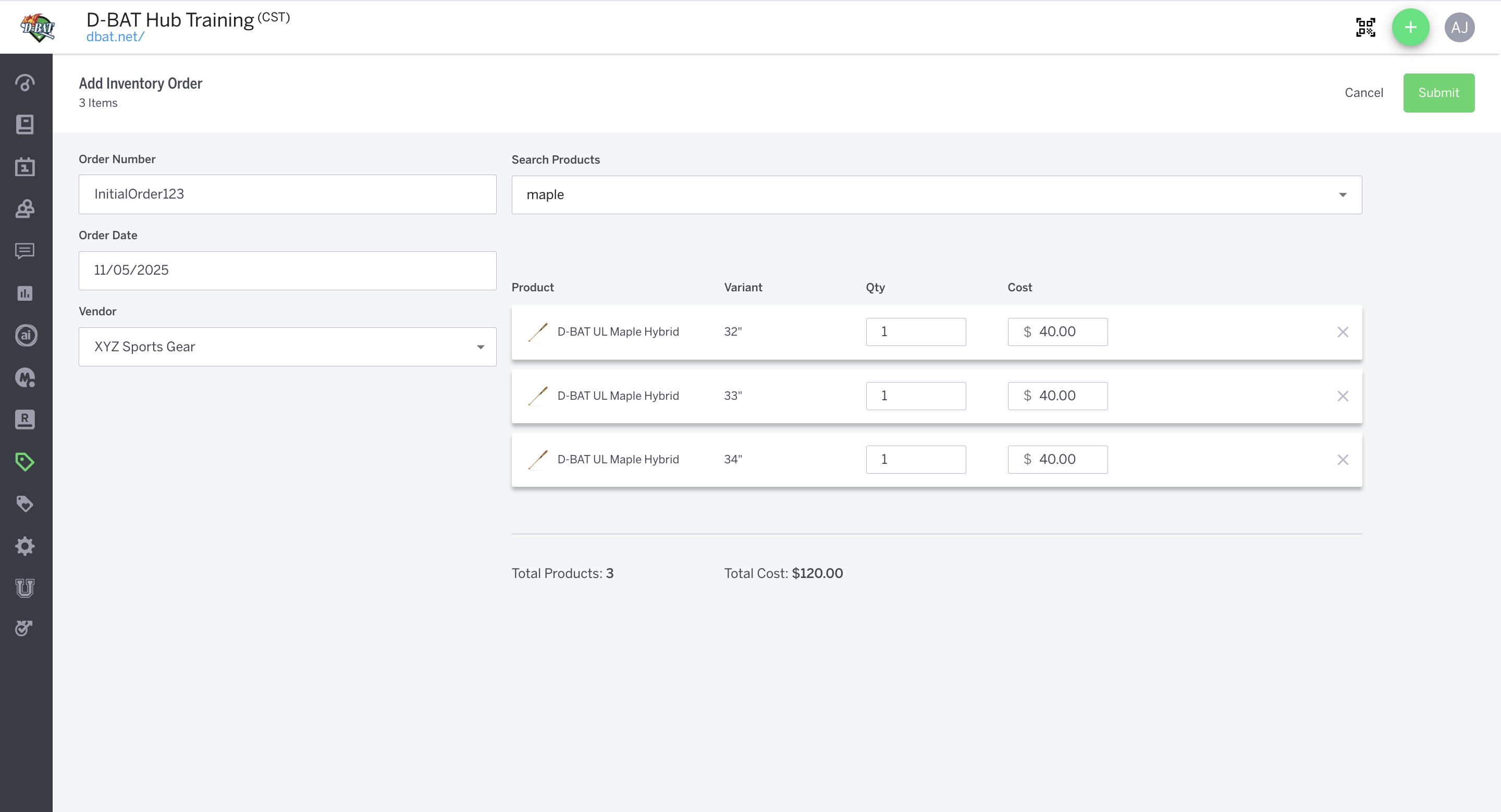Open the reports bar chart icon
Image resolution: width=1501 pixels, height=812 pixels.
click(24, 293)
